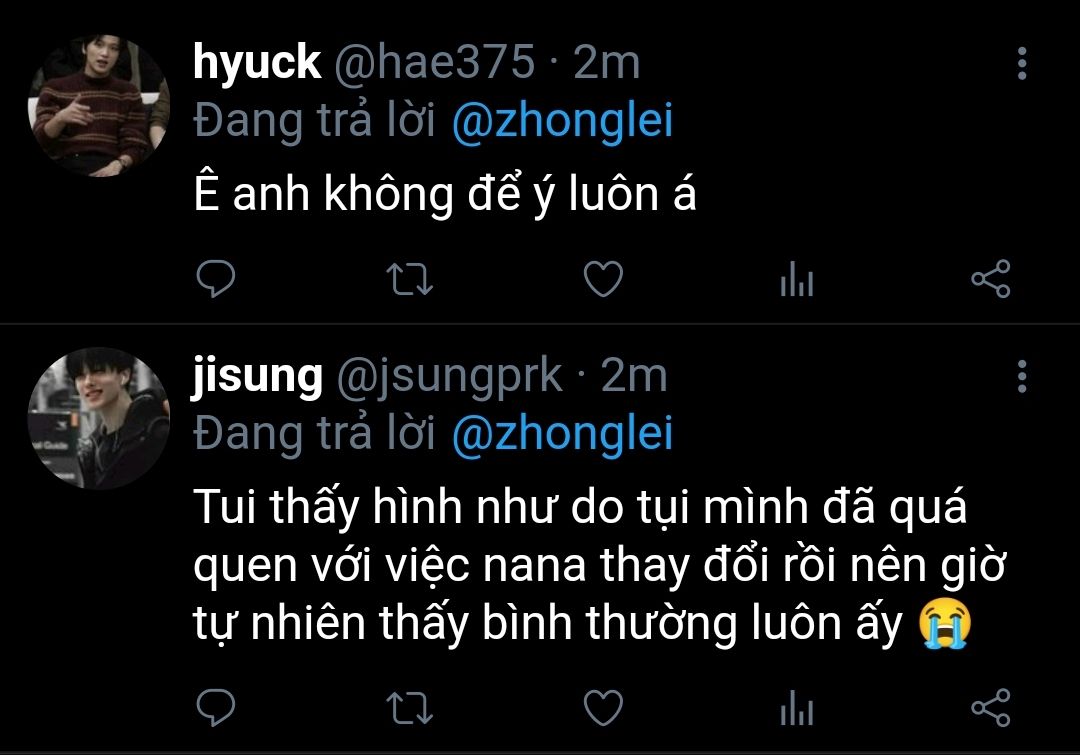The width and height of the screenshot is (1080, 755).
Task: Open hyuck's profile picture
Action: click(98, 106)
